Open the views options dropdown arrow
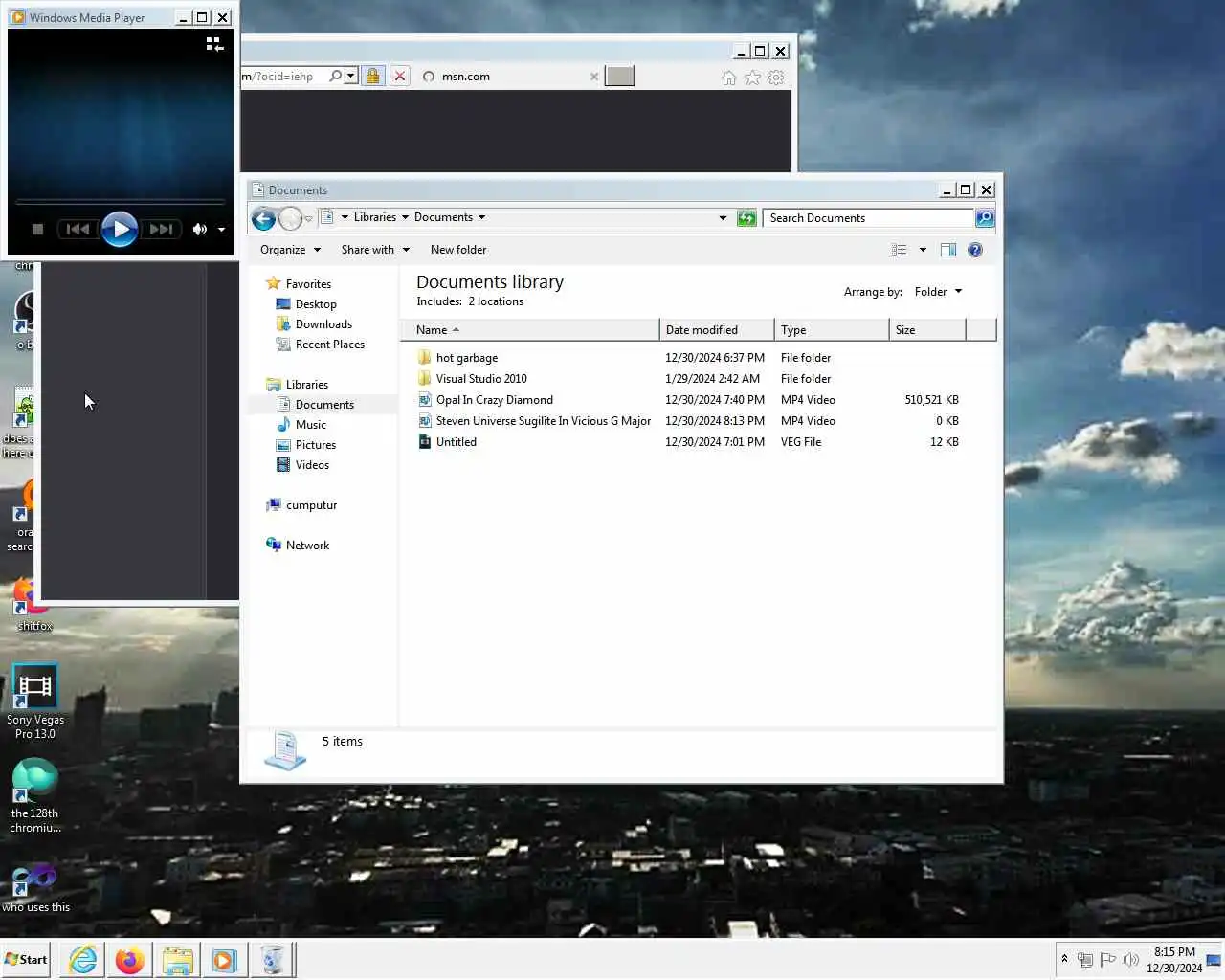 click(923, 250)
